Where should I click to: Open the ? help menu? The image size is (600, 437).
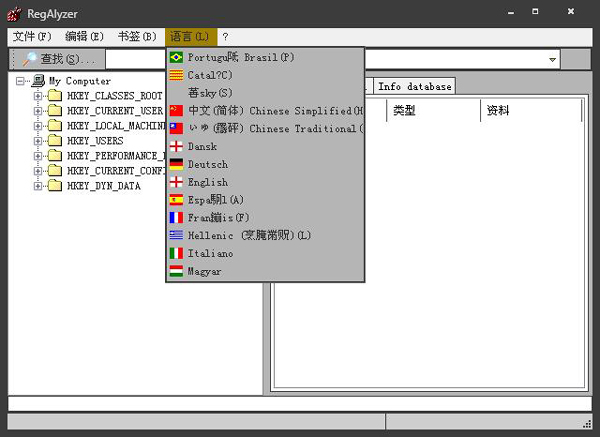[x=225, y=37]
